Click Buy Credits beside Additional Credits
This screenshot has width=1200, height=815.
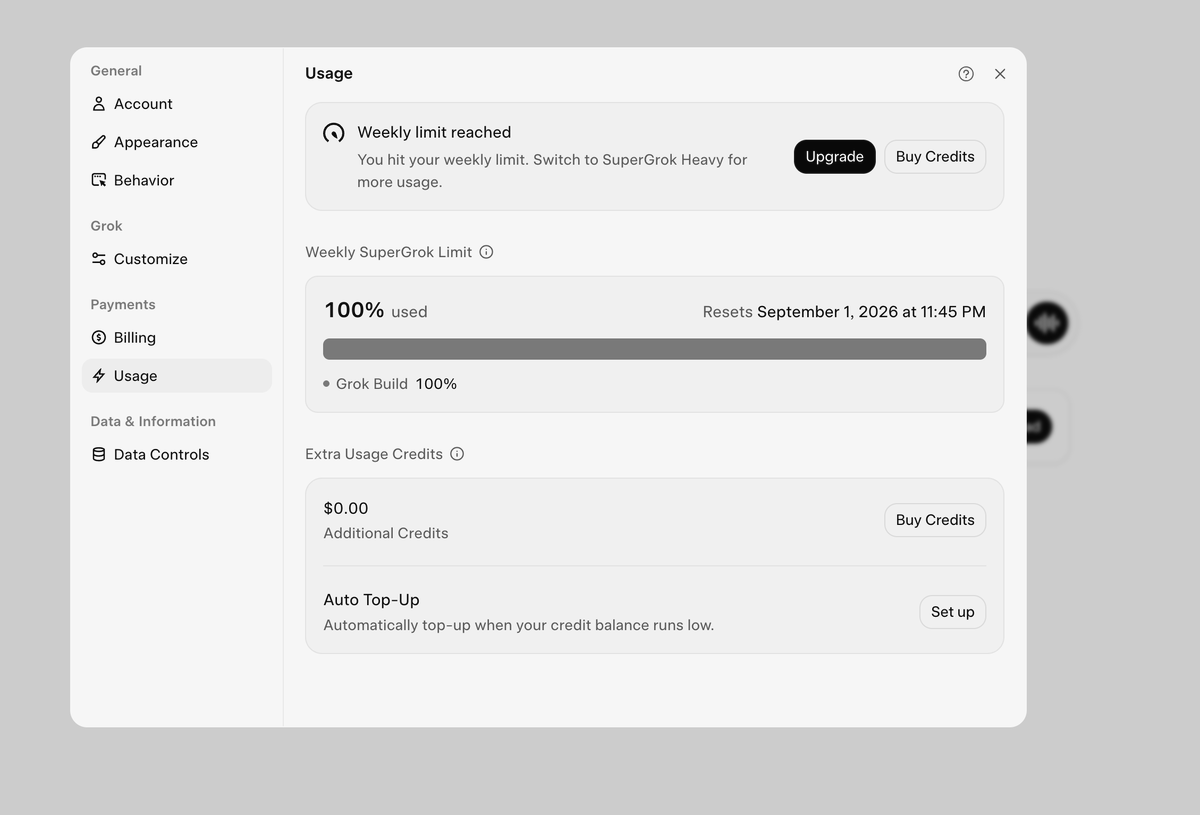935,520
